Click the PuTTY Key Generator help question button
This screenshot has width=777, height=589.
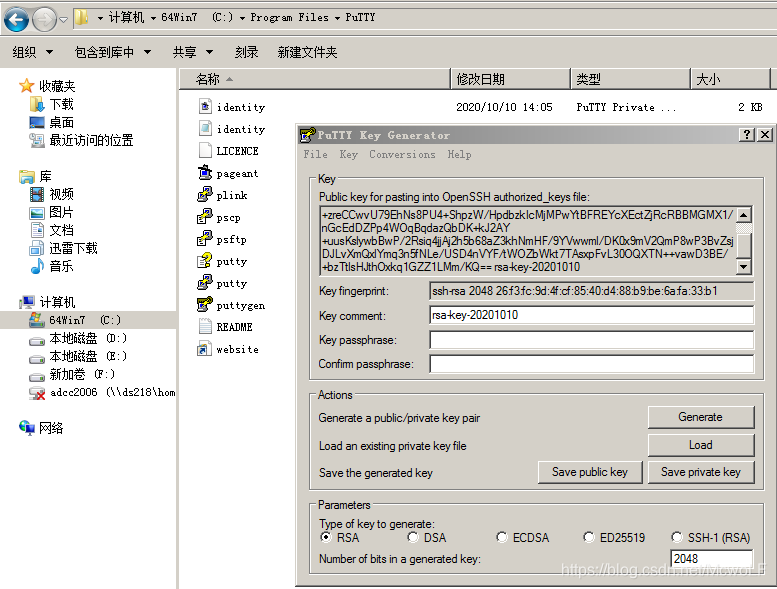747,134
